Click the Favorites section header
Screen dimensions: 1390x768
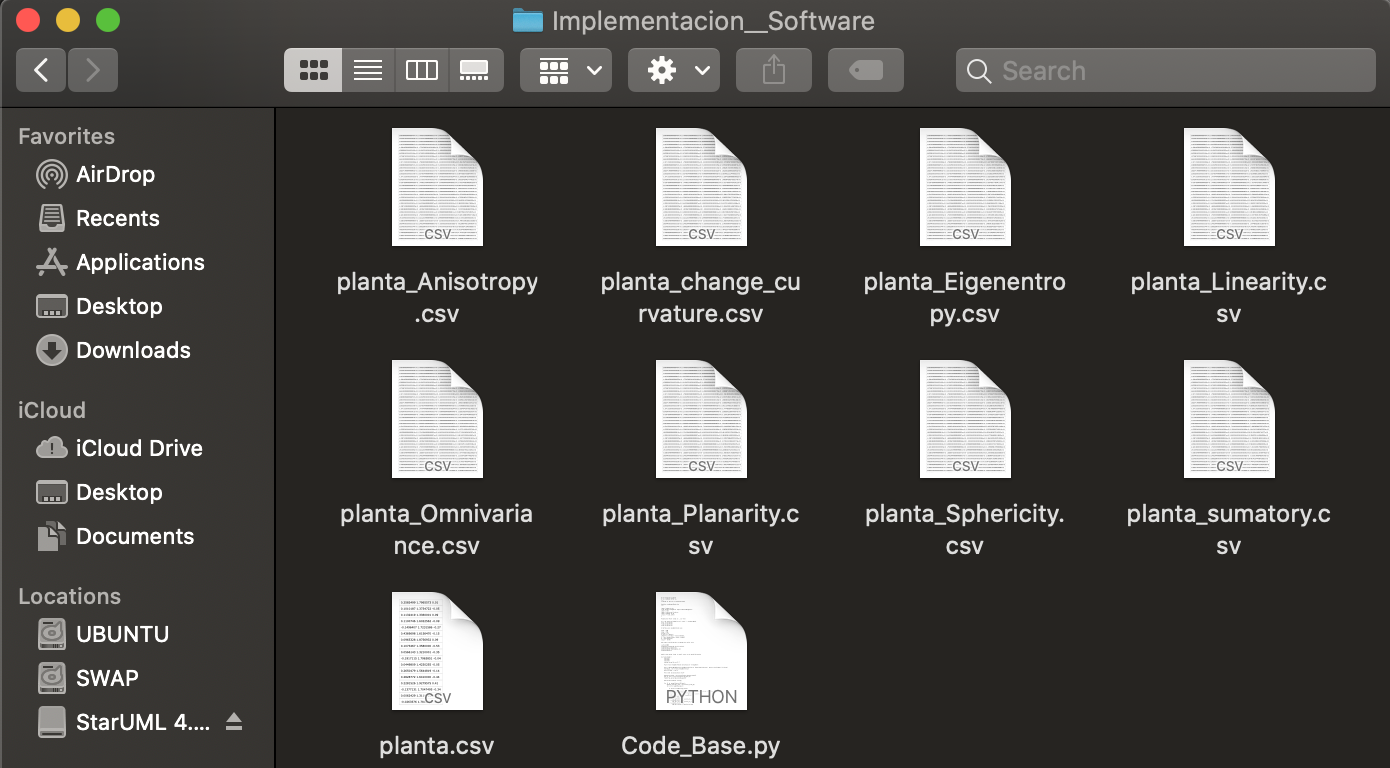[x=66, y=136]
